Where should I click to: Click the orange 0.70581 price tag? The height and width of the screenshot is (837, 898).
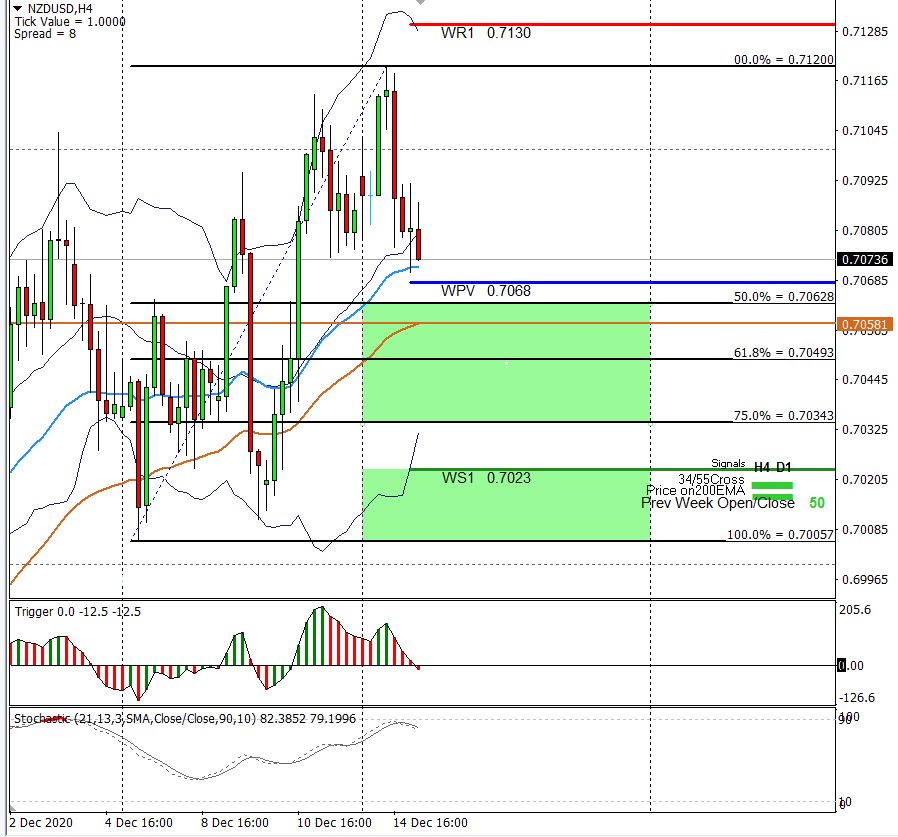tap(866, 324)
